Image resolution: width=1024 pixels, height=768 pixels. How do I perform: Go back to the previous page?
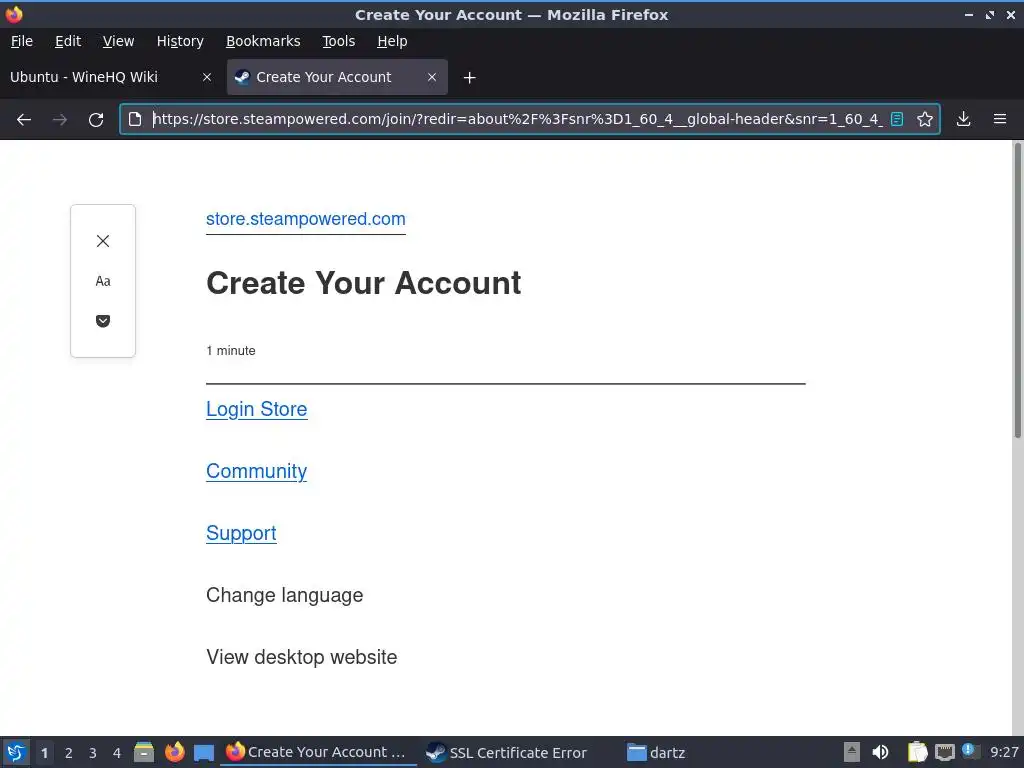24,120
